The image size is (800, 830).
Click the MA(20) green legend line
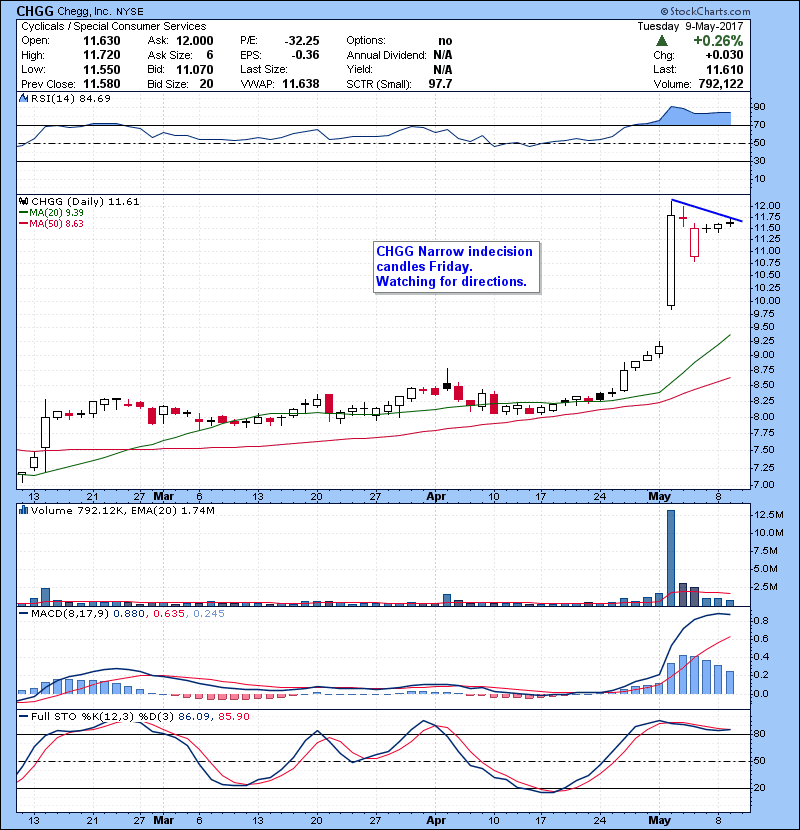[24, 212]
